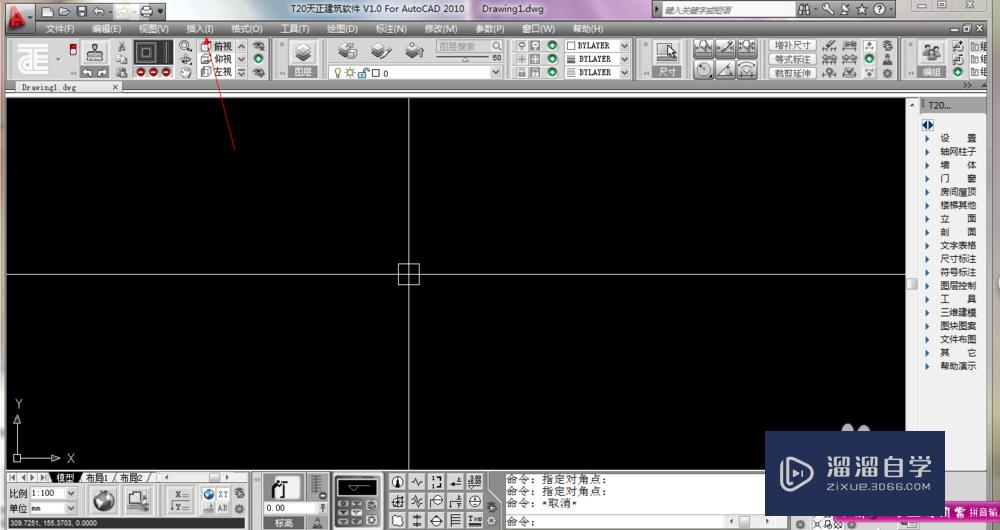The width and height of the screenshot is (1000, 530).
Task: Save the drawing with the floppy disk icon
Action: pos(82,11)
